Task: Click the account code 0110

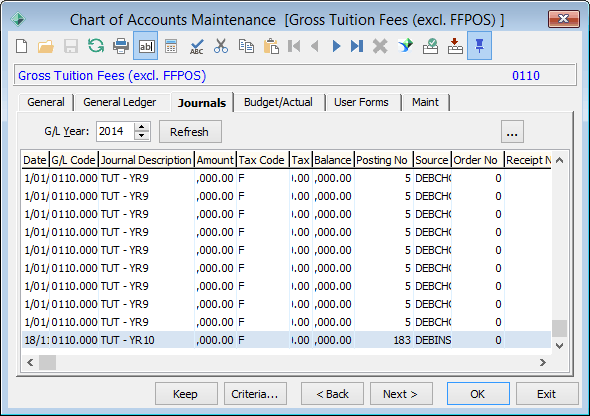Action: 526,76
